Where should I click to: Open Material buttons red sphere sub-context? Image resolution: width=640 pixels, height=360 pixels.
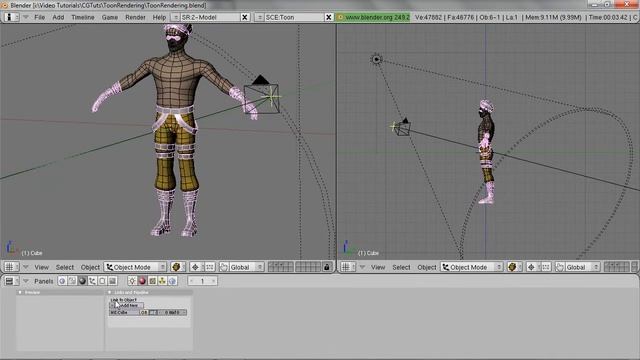pyautogui.click(x=142, y=281)
